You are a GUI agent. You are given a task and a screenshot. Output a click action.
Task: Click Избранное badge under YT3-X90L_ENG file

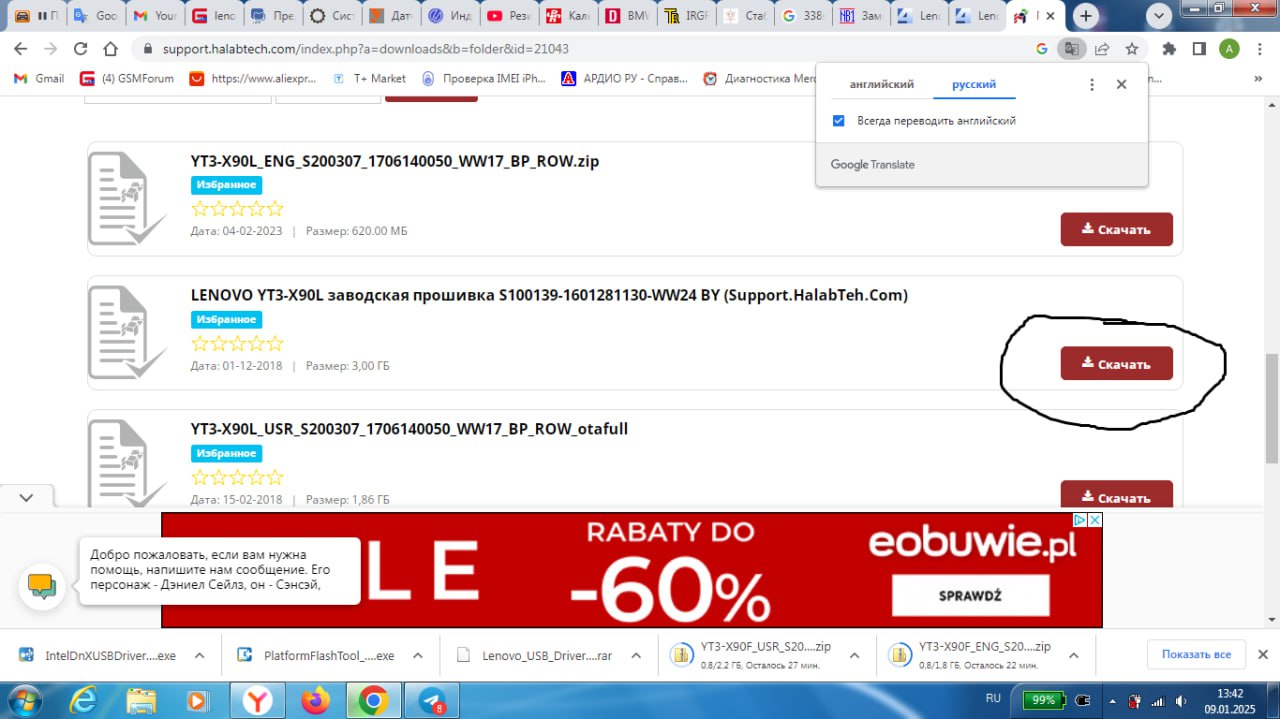(x=226, y=185)
